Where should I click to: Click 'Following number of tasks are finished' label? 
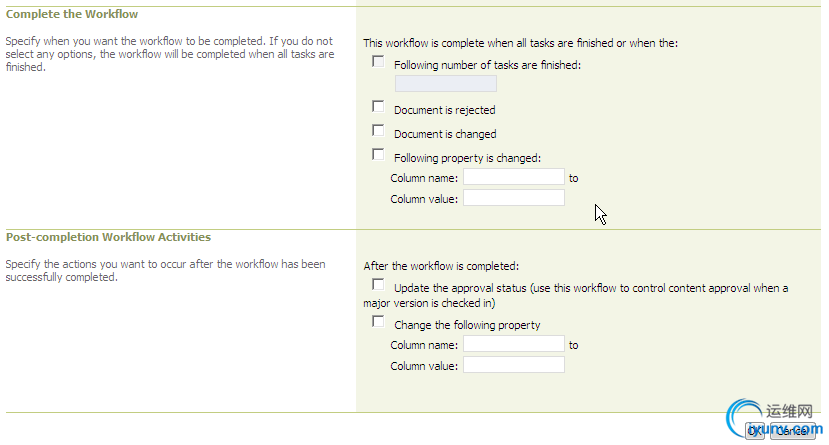coord(487,66)
